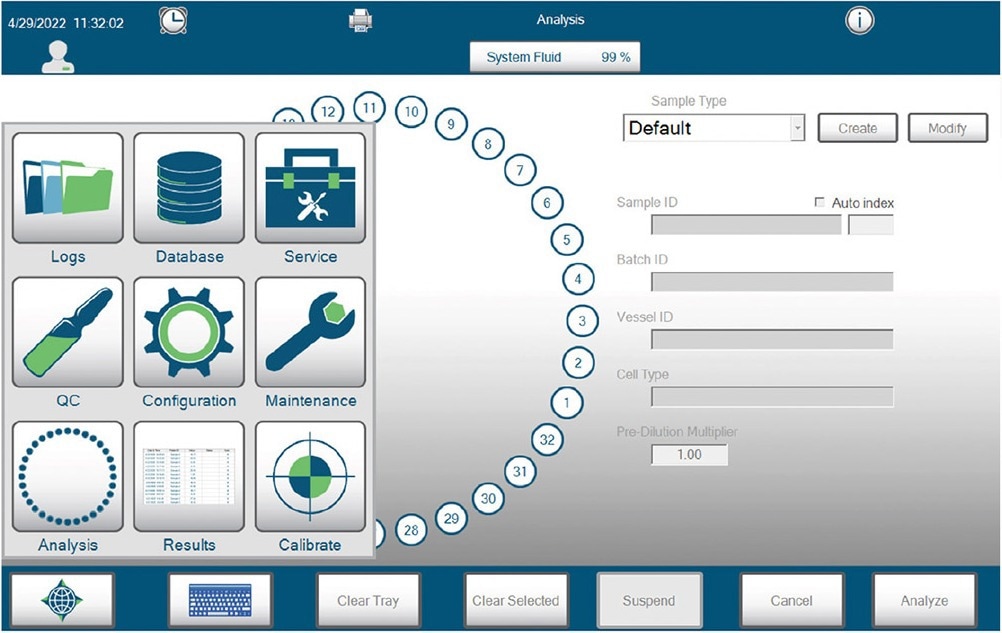
Task: Click Clear Tray at the bottom
Action: click(x=365, y=600)
